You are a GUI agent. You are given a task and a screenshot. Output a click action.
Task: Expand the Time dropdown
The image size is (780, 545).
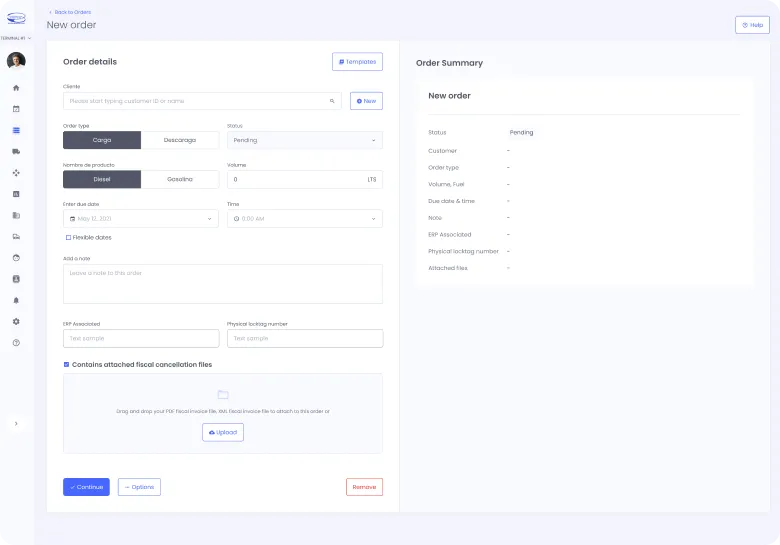pyautogui.click(x=304, y=218)
